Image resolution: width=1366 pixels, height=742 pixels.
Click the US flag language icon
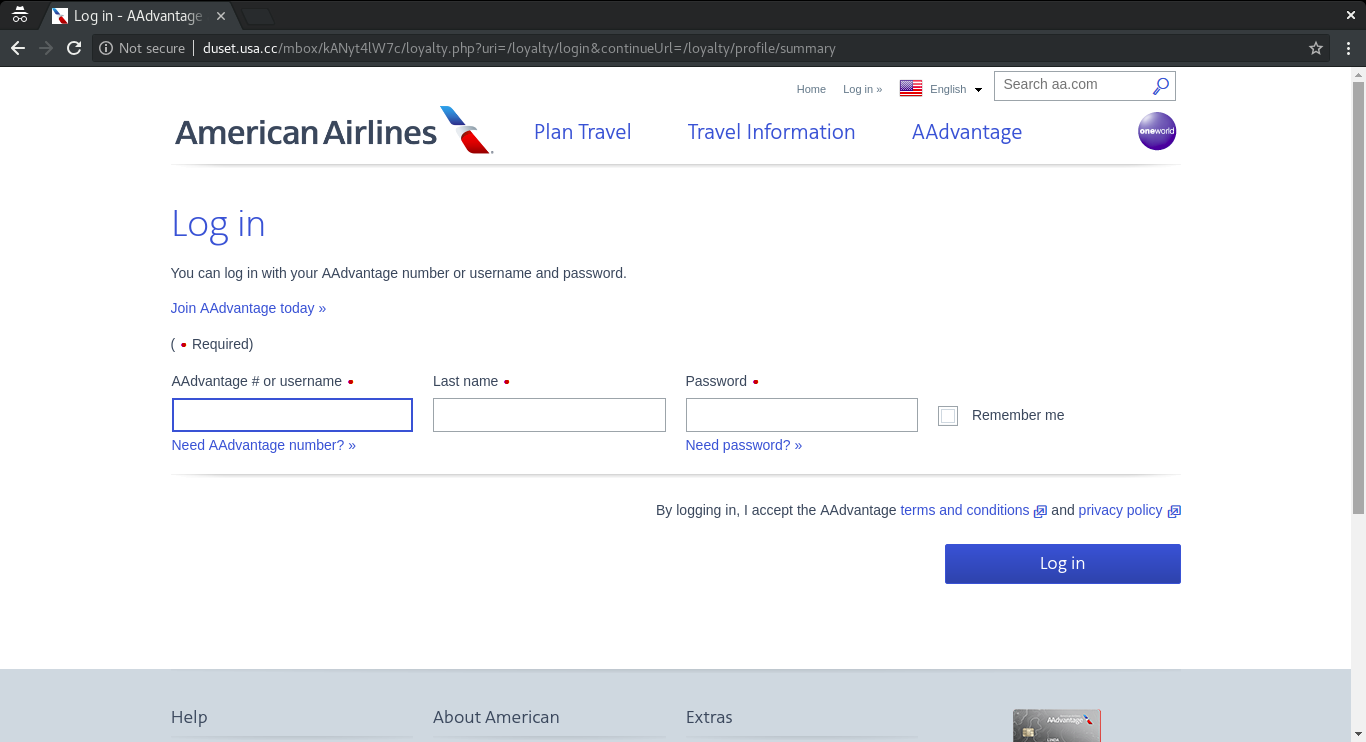(x=911, y=88)
